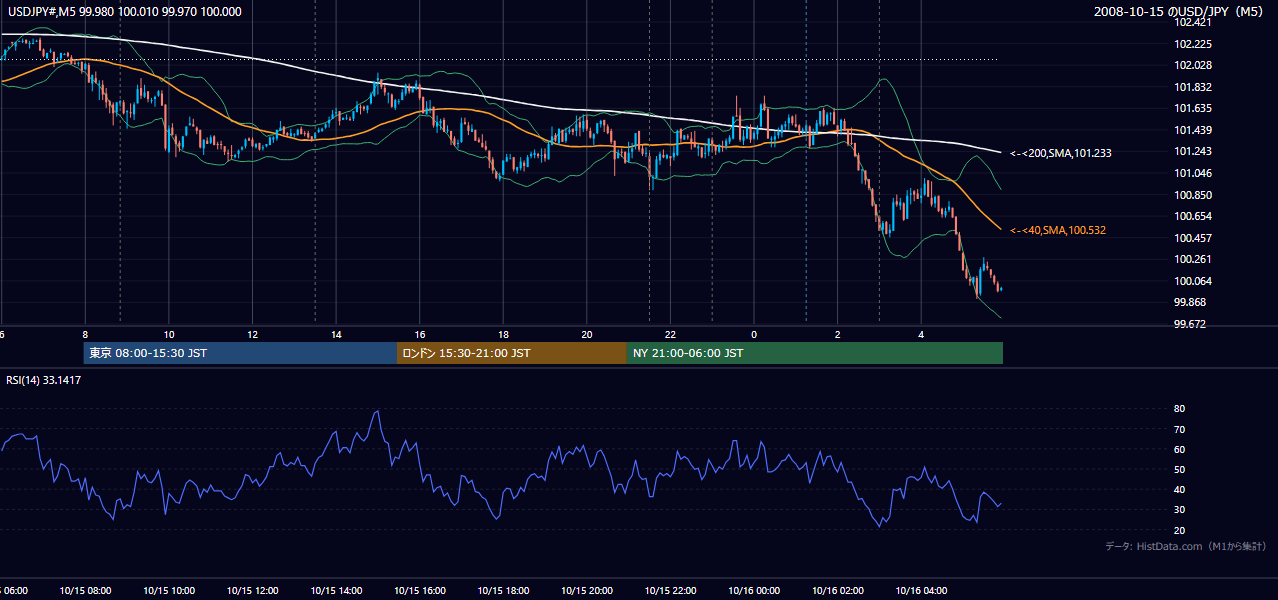Click bottom date label 10/16 04:00
Image resolution: width=1278 pixels, height=600 pixels.
[x=921, y=590]
